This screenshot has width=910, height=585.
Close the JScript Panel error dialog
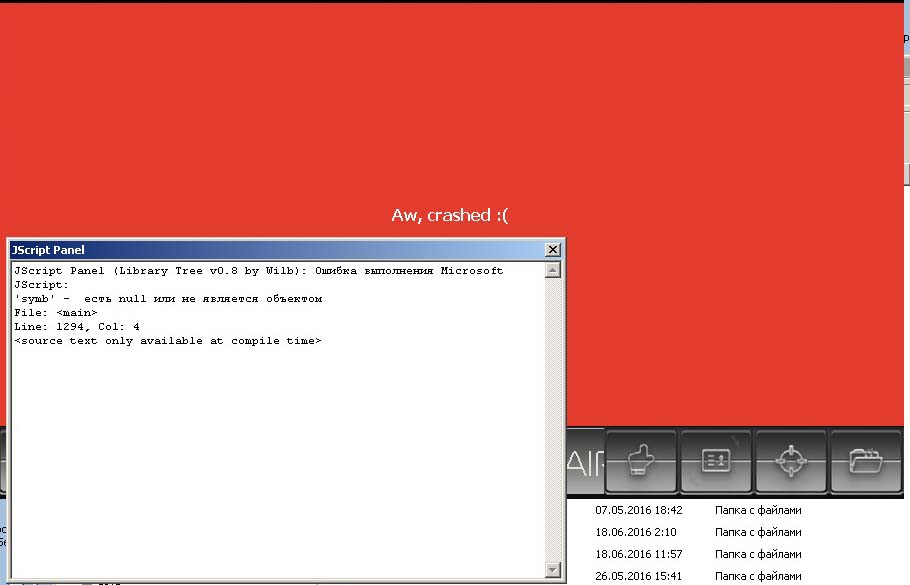pos(553,250)
